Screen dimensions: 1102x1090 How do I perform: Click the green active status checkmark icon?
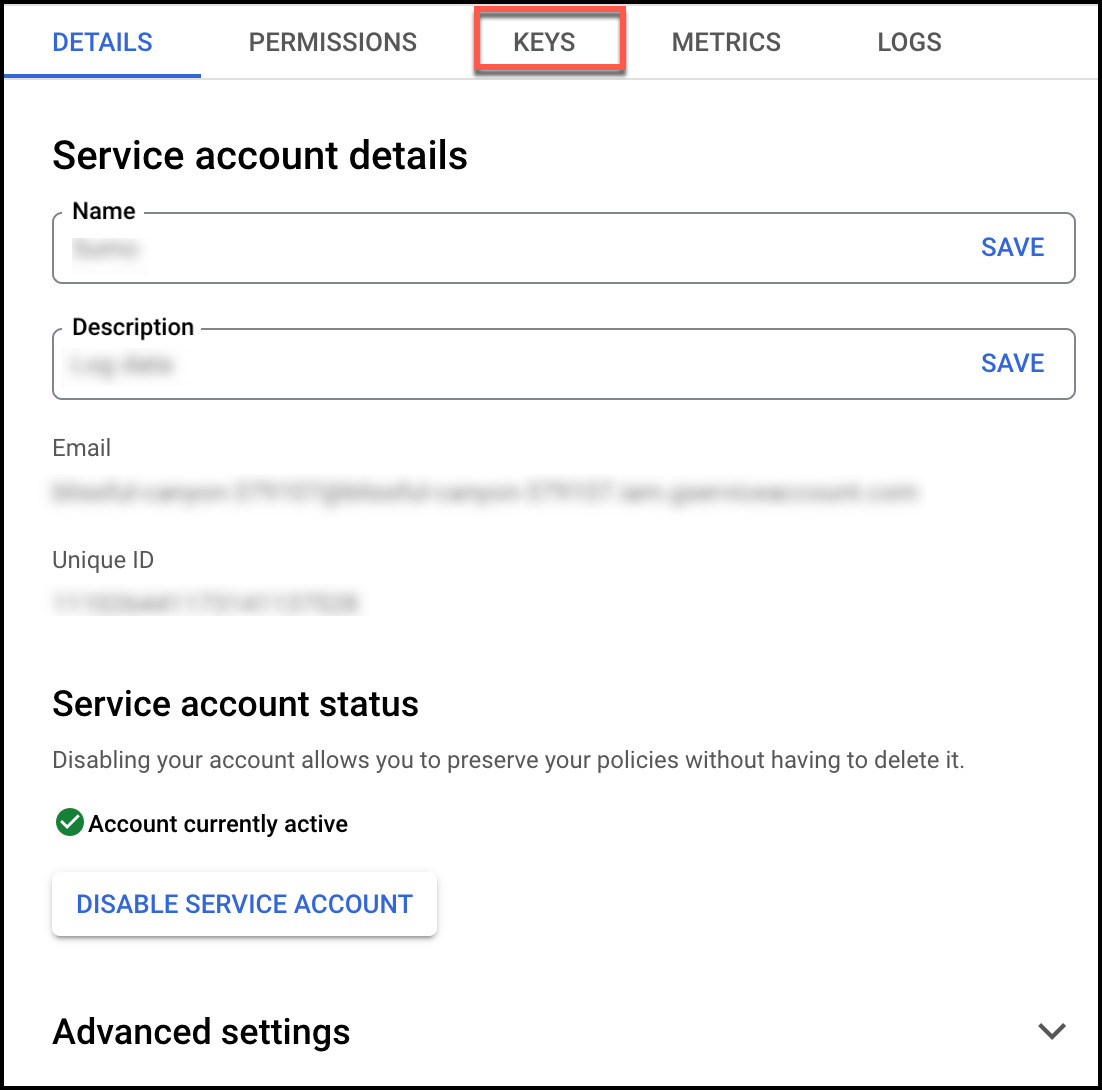[x=69, y=823]
